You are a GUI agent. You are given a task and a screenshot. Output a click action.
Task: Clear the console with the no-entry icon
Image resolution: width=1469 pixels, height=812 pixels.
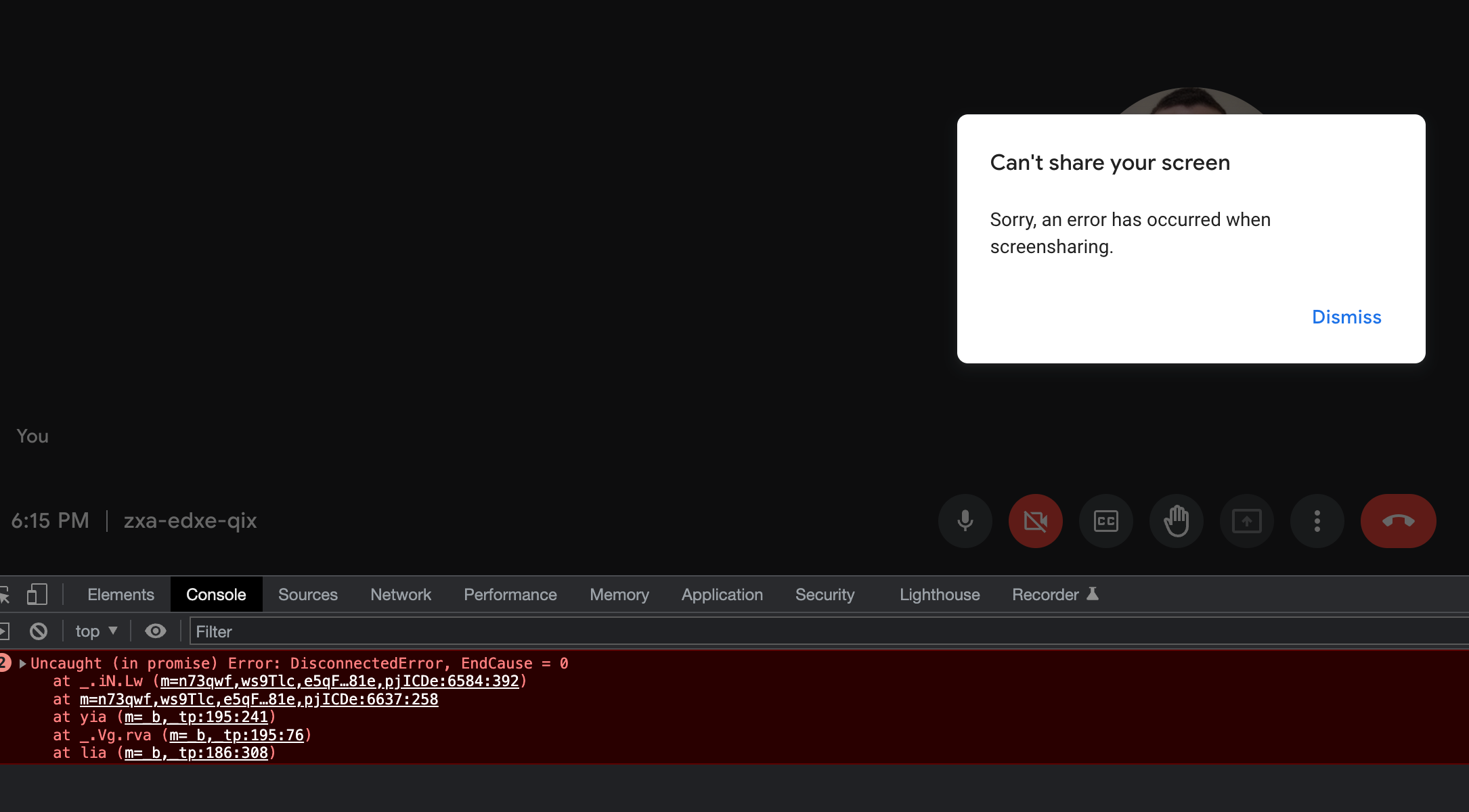(x=38, y=631)
